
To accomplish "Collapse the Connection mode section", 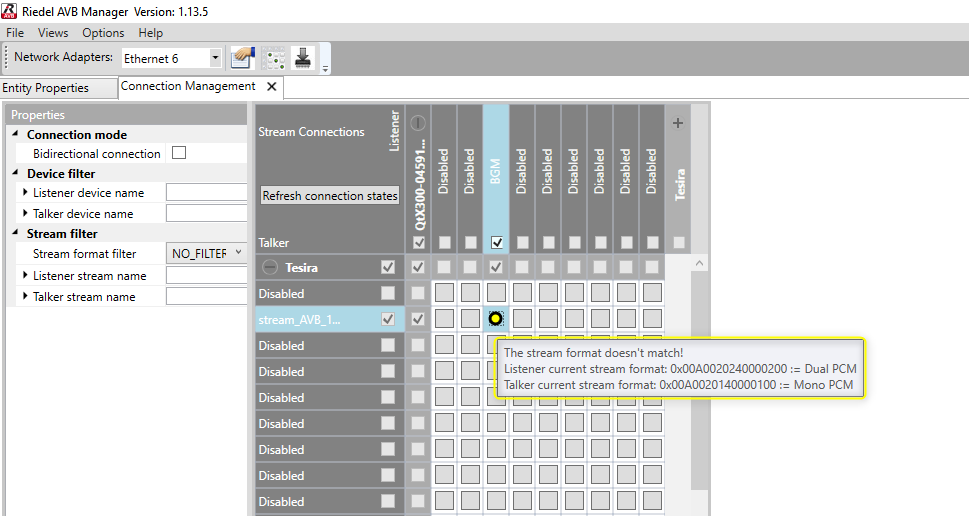I will coord(15,133).
